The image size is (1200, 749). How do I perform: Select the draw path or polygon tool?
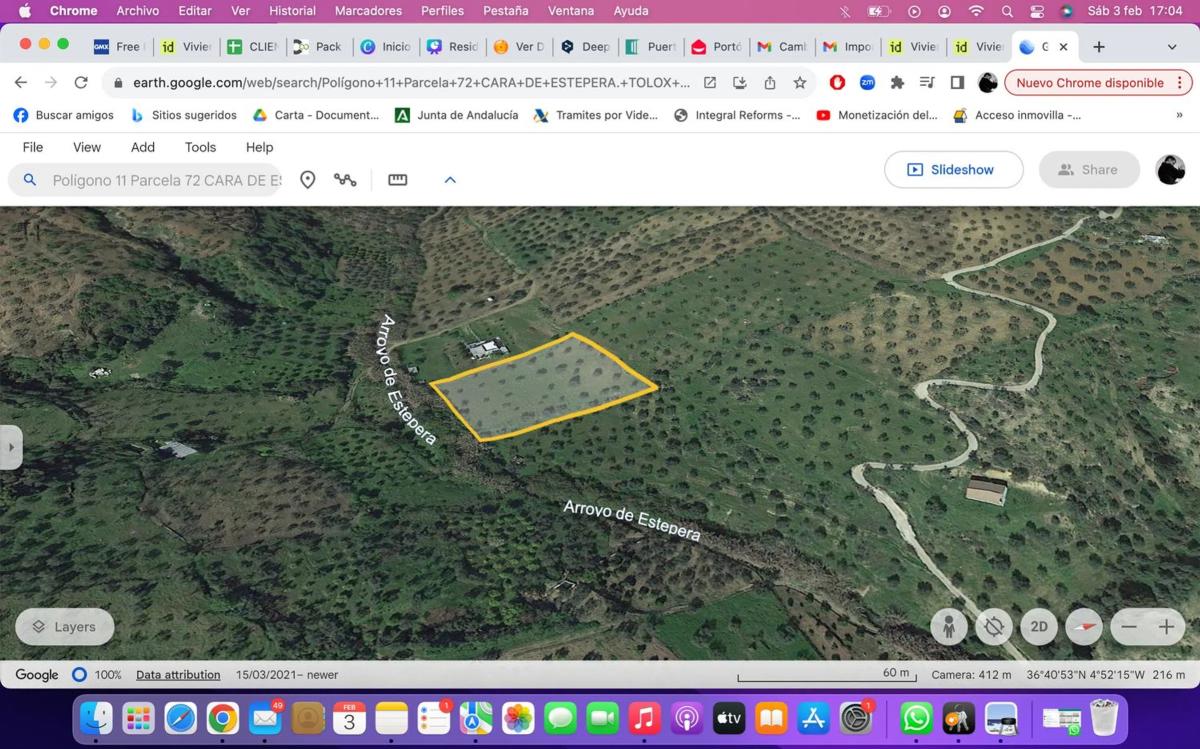click(345, 180)
